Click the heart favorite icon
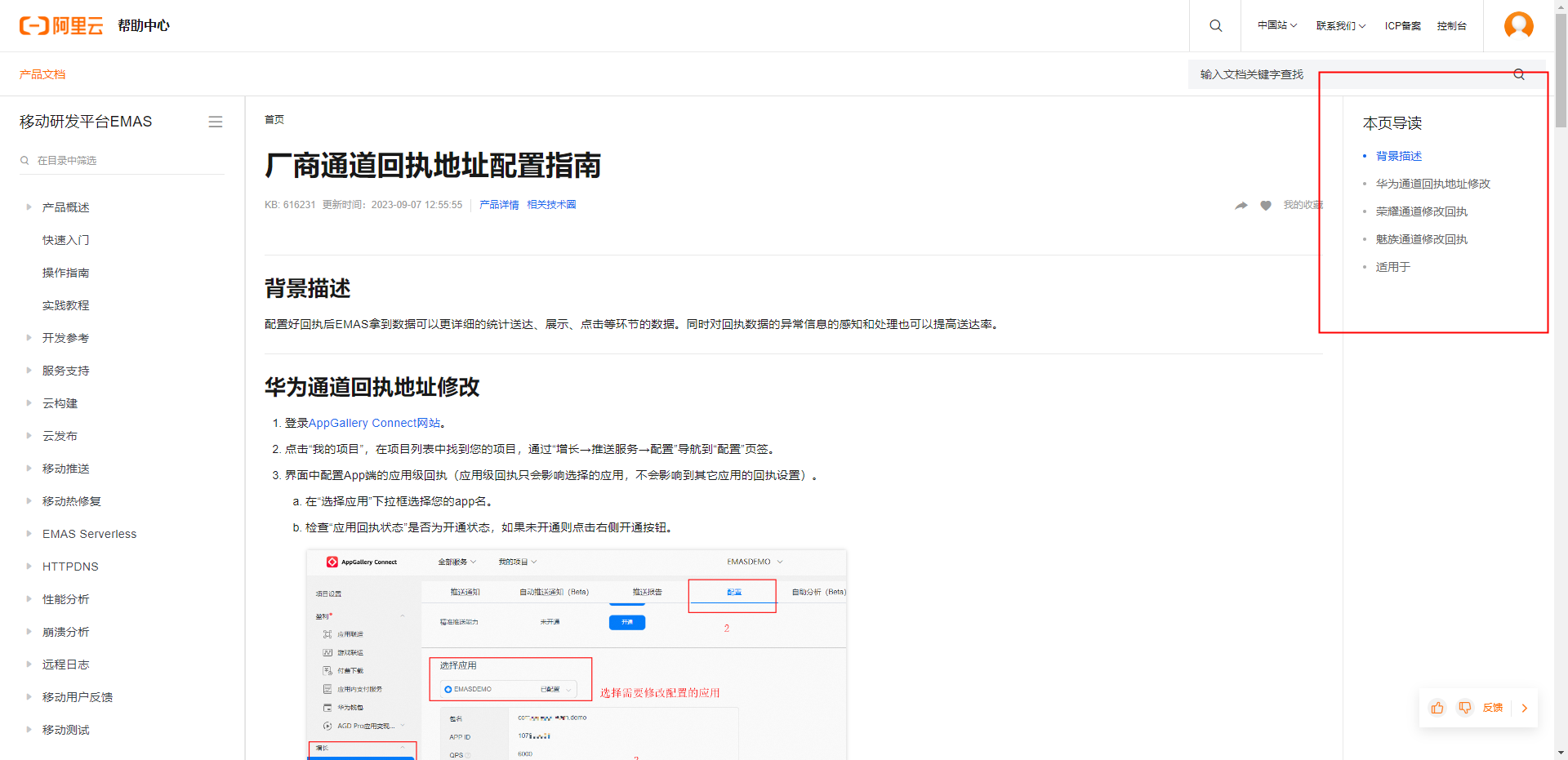Image resolution: width=1568 pixels, height=760 pixels. [x=1266, y=205]
